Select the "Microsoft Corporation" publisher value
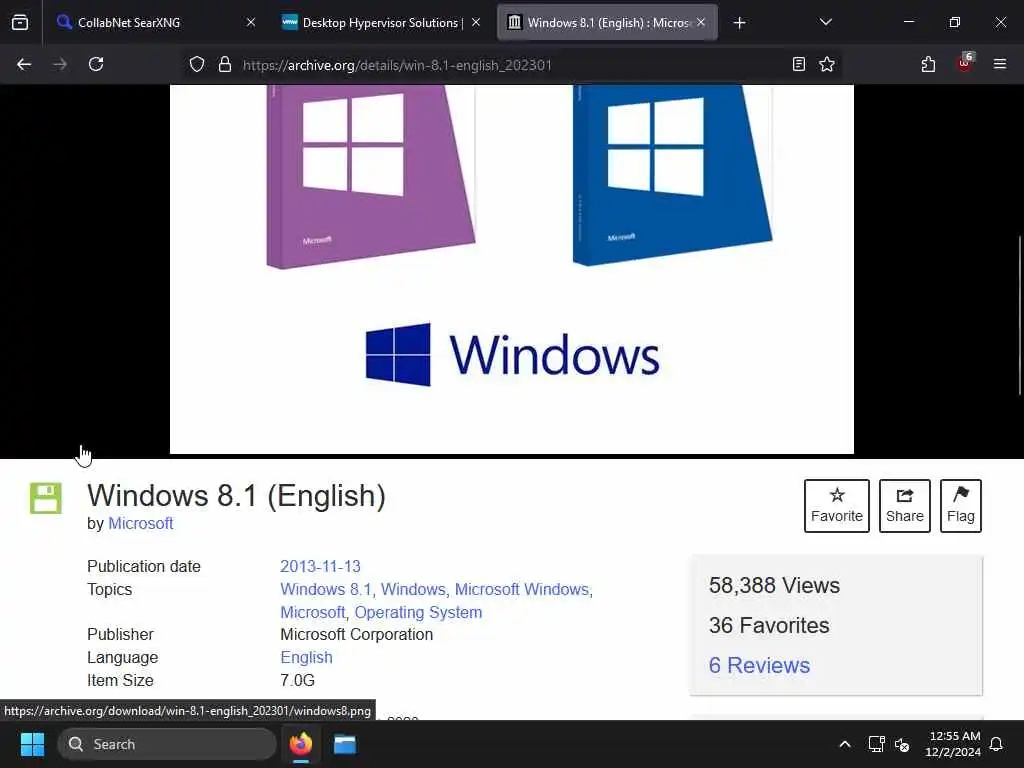 coord(357,634)
